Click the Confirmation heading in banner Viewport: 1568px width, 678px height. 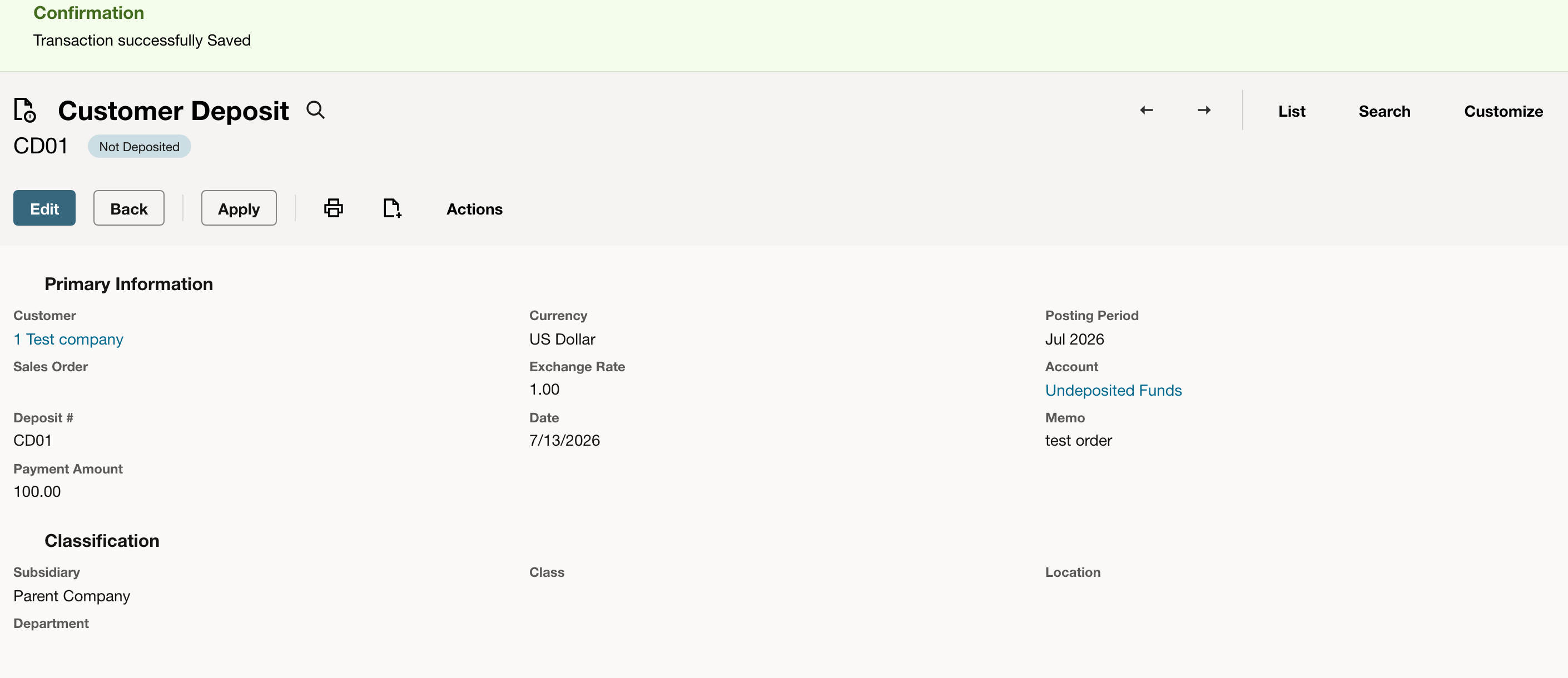[89, 13]
